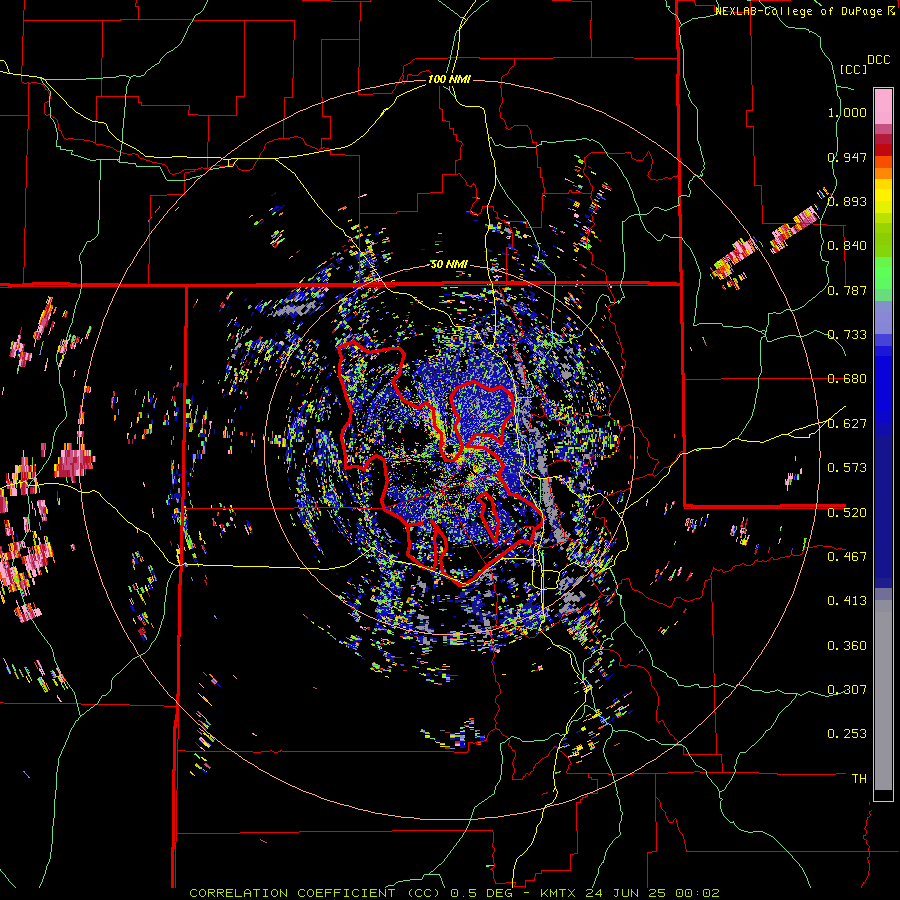Image resolution: width=900 pixels, height=900 pixels.
Task: Pick the bright green color bar segment
Action: pyautogui.click(x=883, y=273)
